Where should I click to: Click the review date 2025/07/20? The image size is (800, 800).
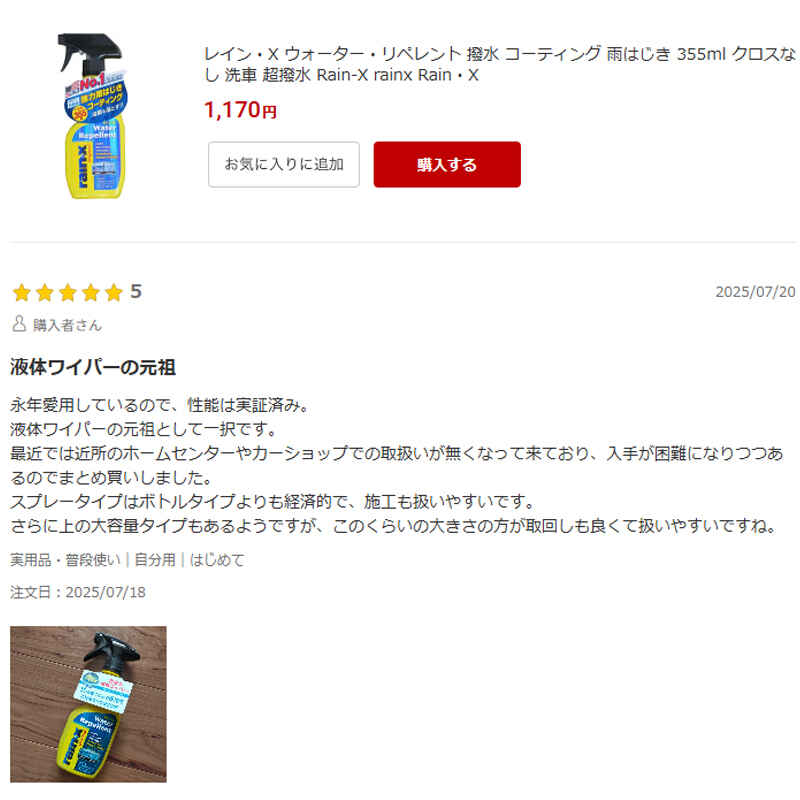pos(755,292)
